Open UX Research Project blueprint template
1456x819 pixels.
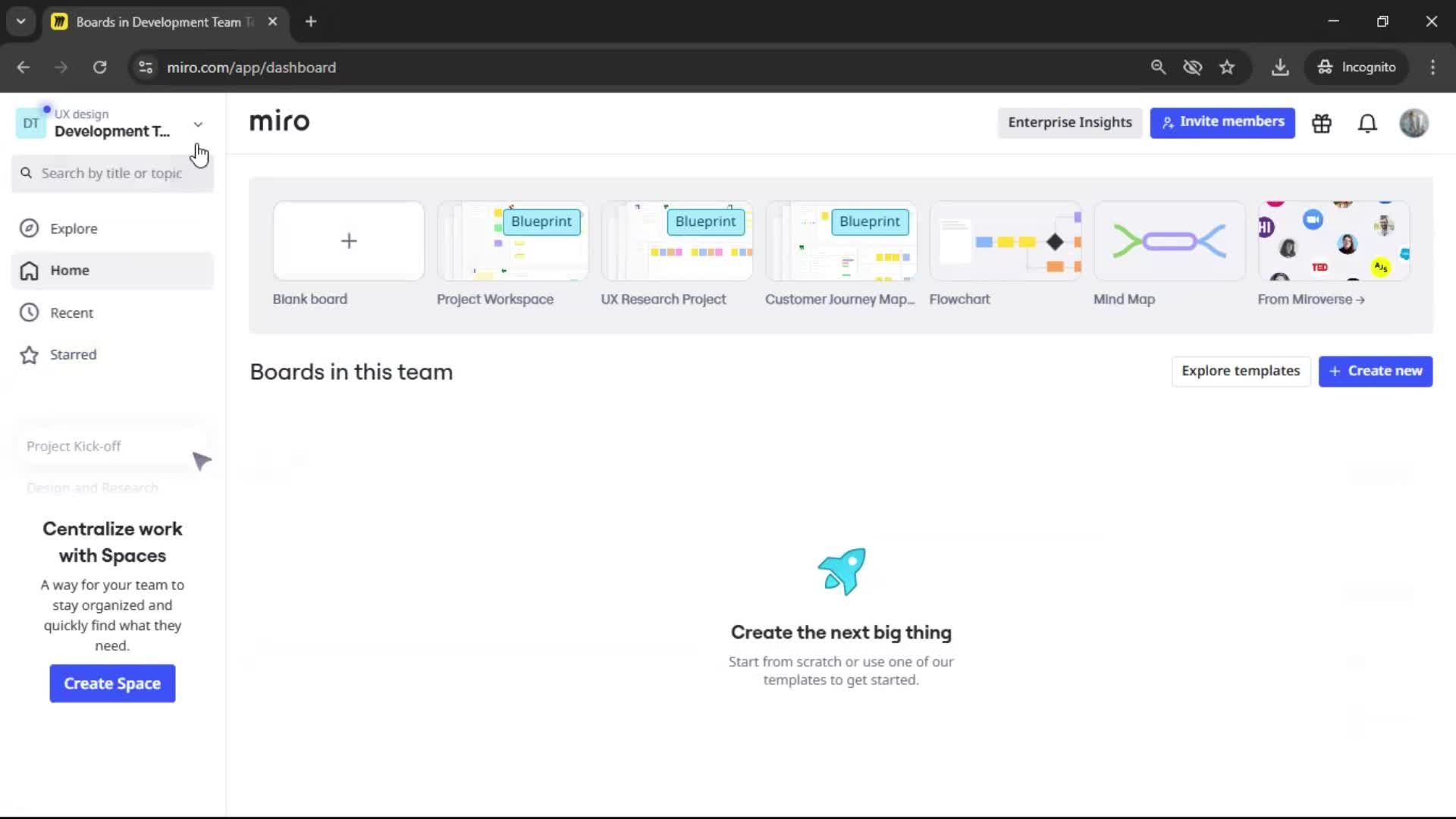(677, 241)
